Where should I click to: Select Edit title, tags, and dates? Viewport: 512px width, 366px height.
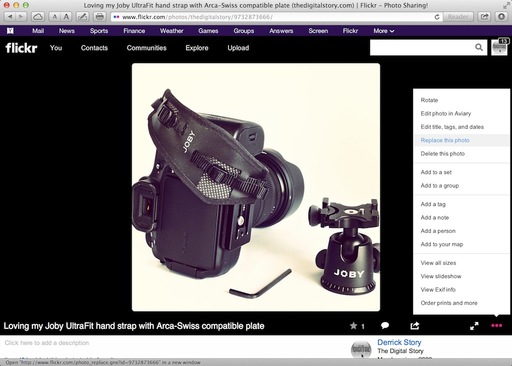click(452, 127)
